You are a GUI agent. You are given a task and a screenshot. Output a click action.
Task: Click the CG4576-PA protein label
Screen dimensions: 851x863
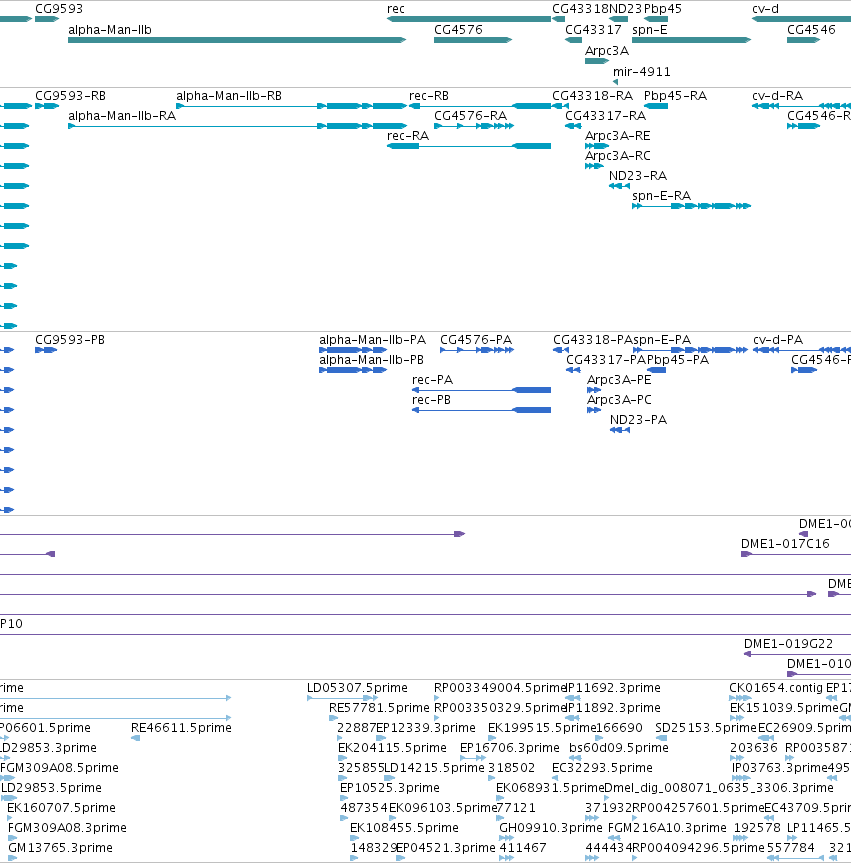476,340
